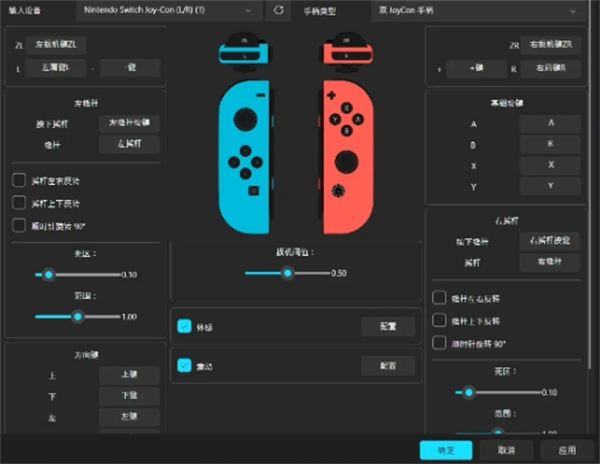The image size is (600, 464).
Task: Click the cancel (取消) button
Action: click(x=506, y=450)
